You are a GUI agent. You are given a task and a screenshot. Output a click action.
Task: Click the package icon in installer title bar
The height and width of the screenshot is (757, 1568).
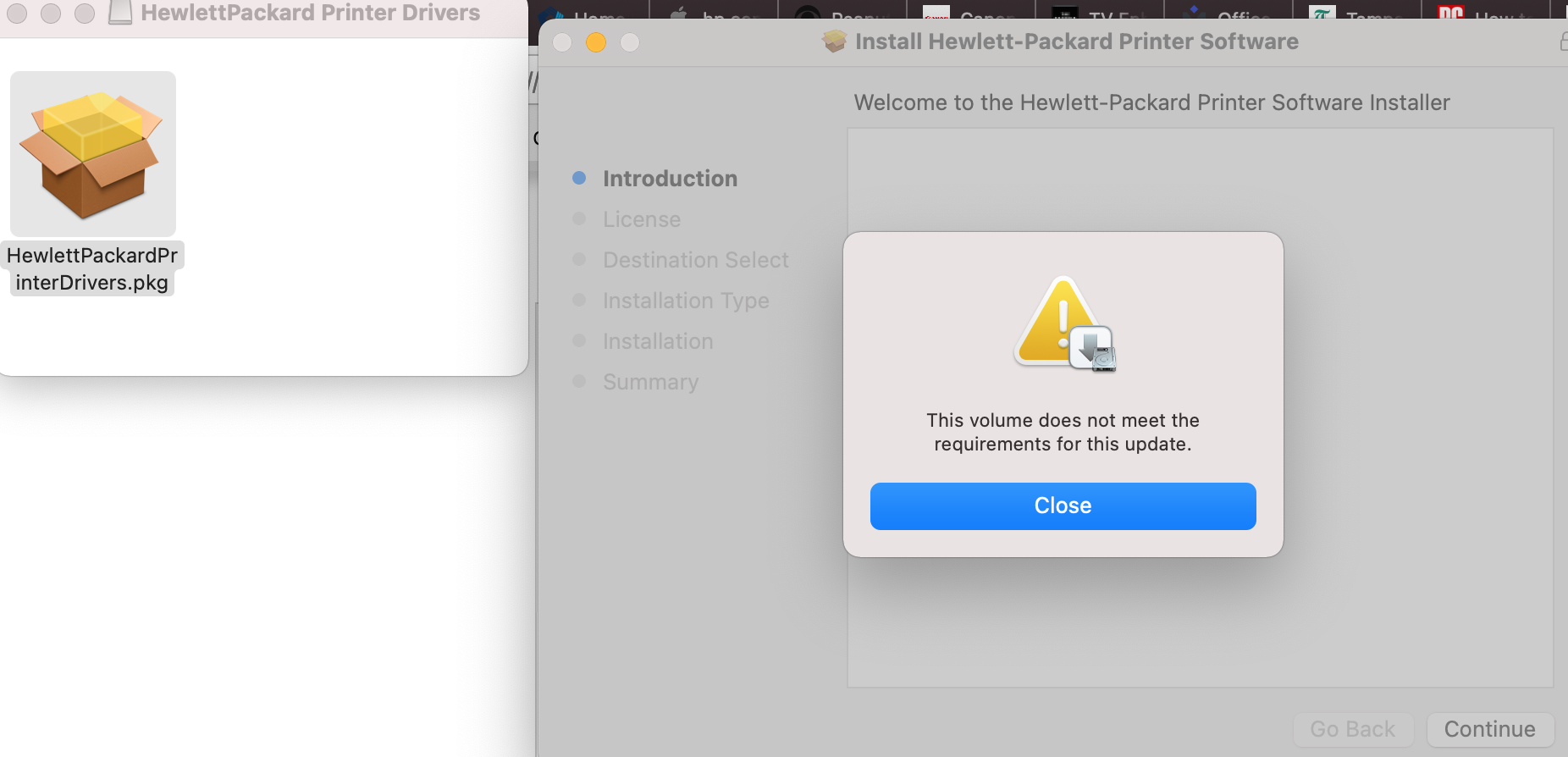(x=834, y=41)
